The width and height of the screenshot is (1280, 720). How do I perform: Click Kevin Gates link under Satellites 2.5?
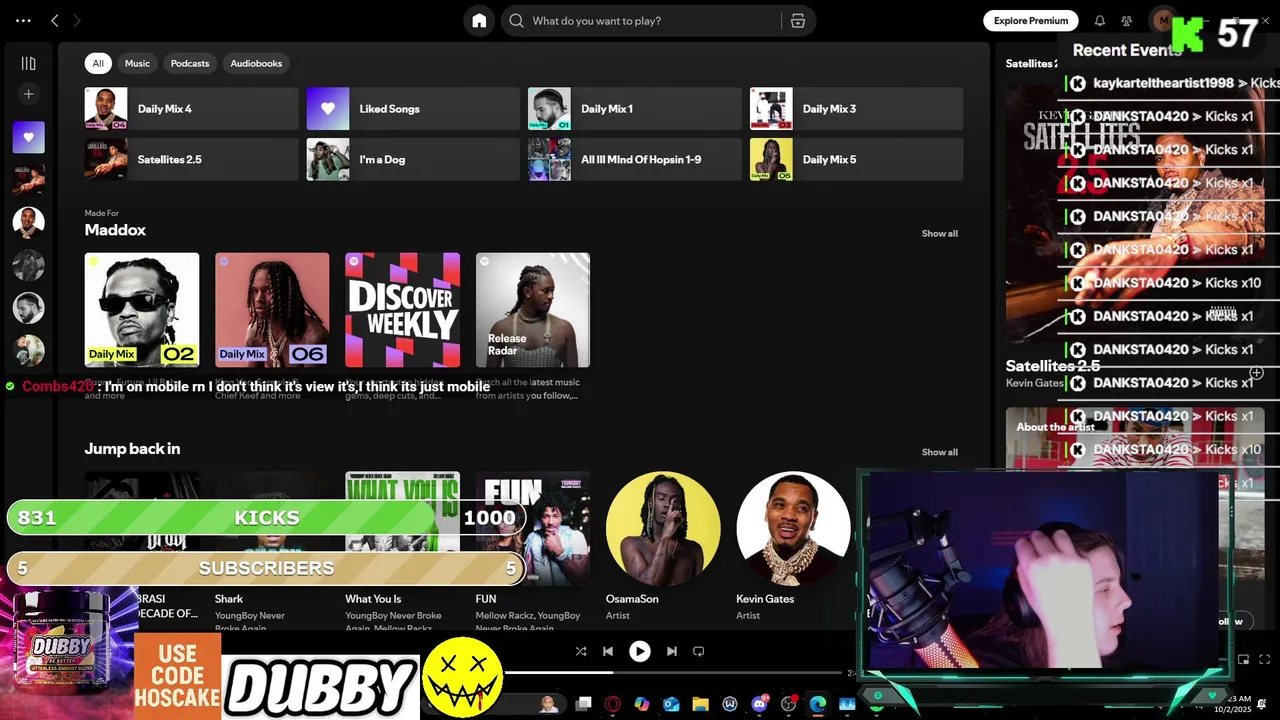tap(1034, 383)
